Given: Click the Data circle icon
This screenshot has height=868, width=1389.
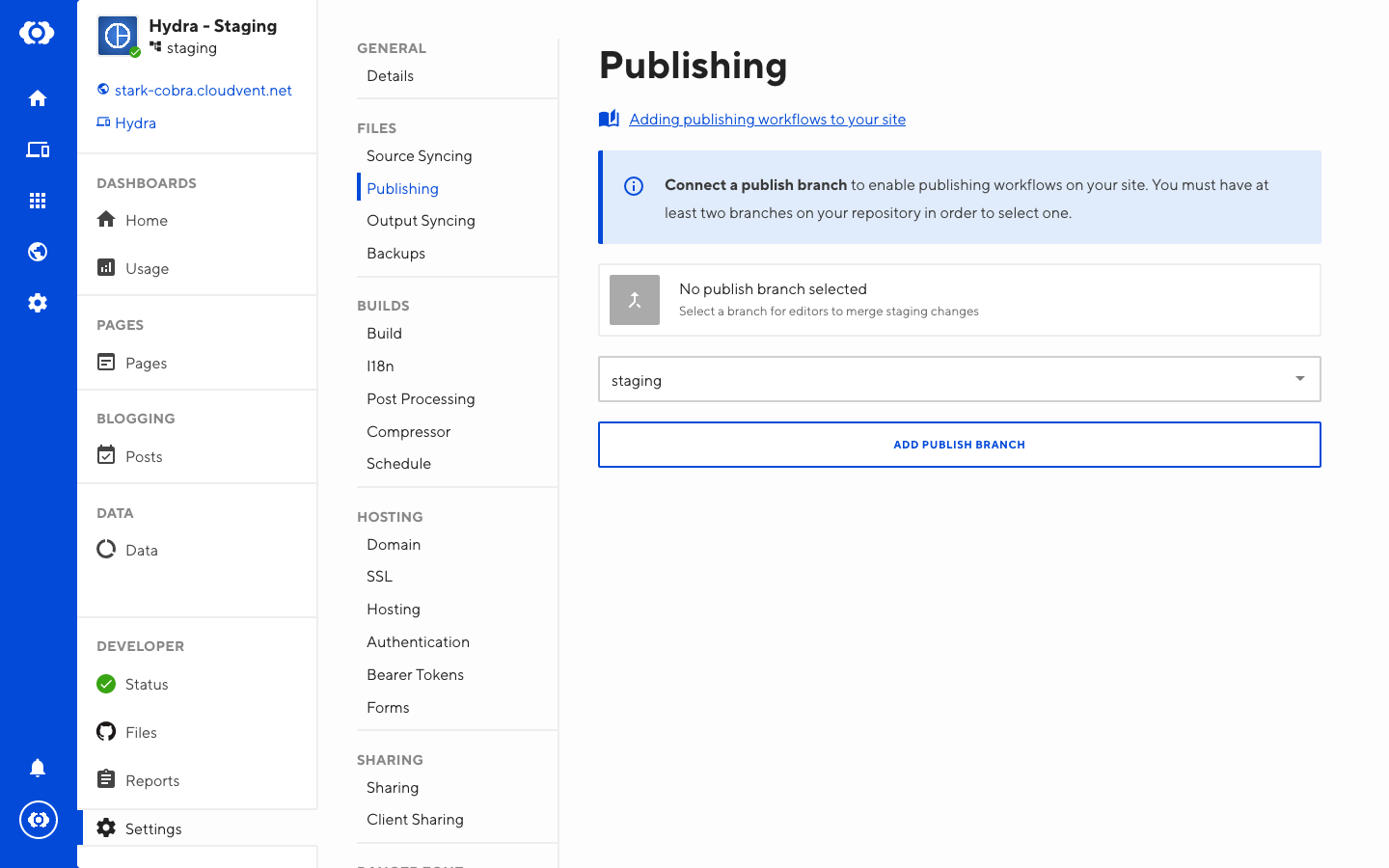Looking at the screenshot, I should pos(106,550).
